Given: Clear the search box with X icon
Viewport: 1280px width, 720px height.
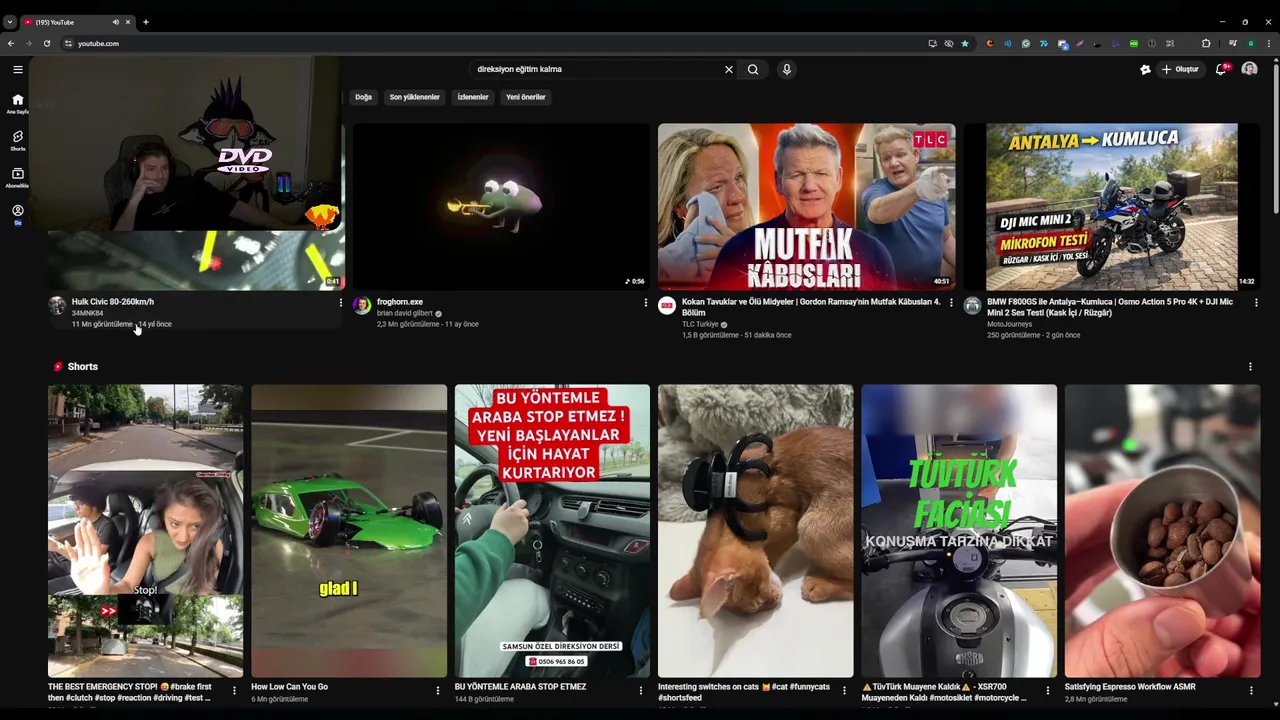Looking at the screenshot, I should [x=728, y=69].
